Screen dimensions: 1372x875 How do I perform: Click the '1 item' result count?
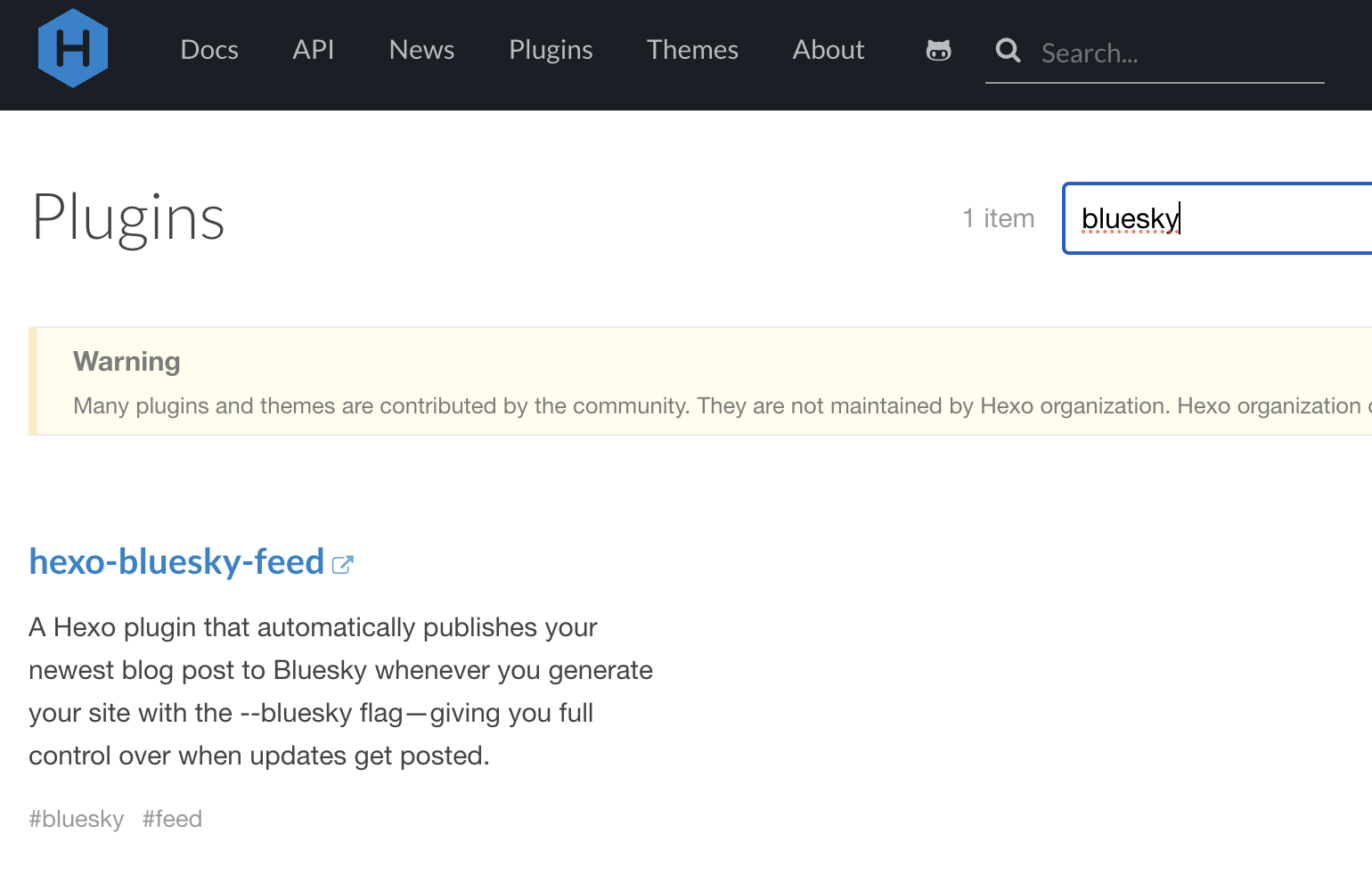(999, 218)
